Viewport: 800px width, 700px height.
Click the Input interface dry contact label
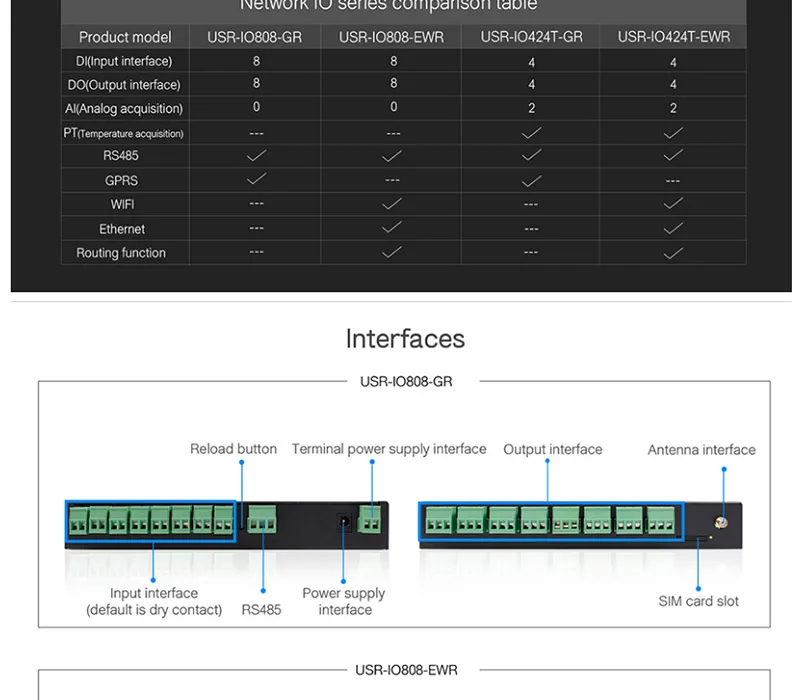click(x=154, y=602)
